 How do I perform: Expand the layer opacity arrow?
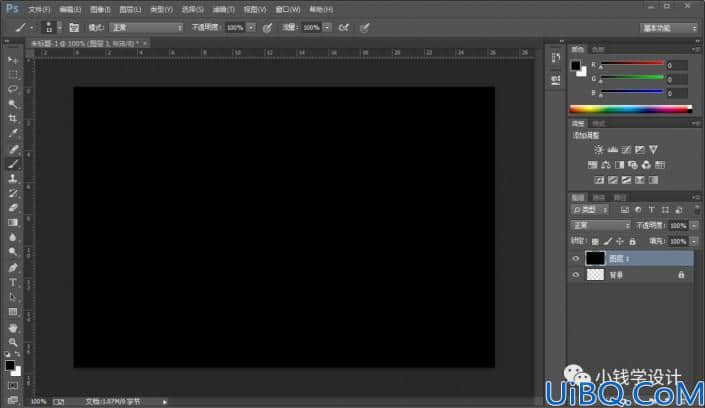point(694,226)
